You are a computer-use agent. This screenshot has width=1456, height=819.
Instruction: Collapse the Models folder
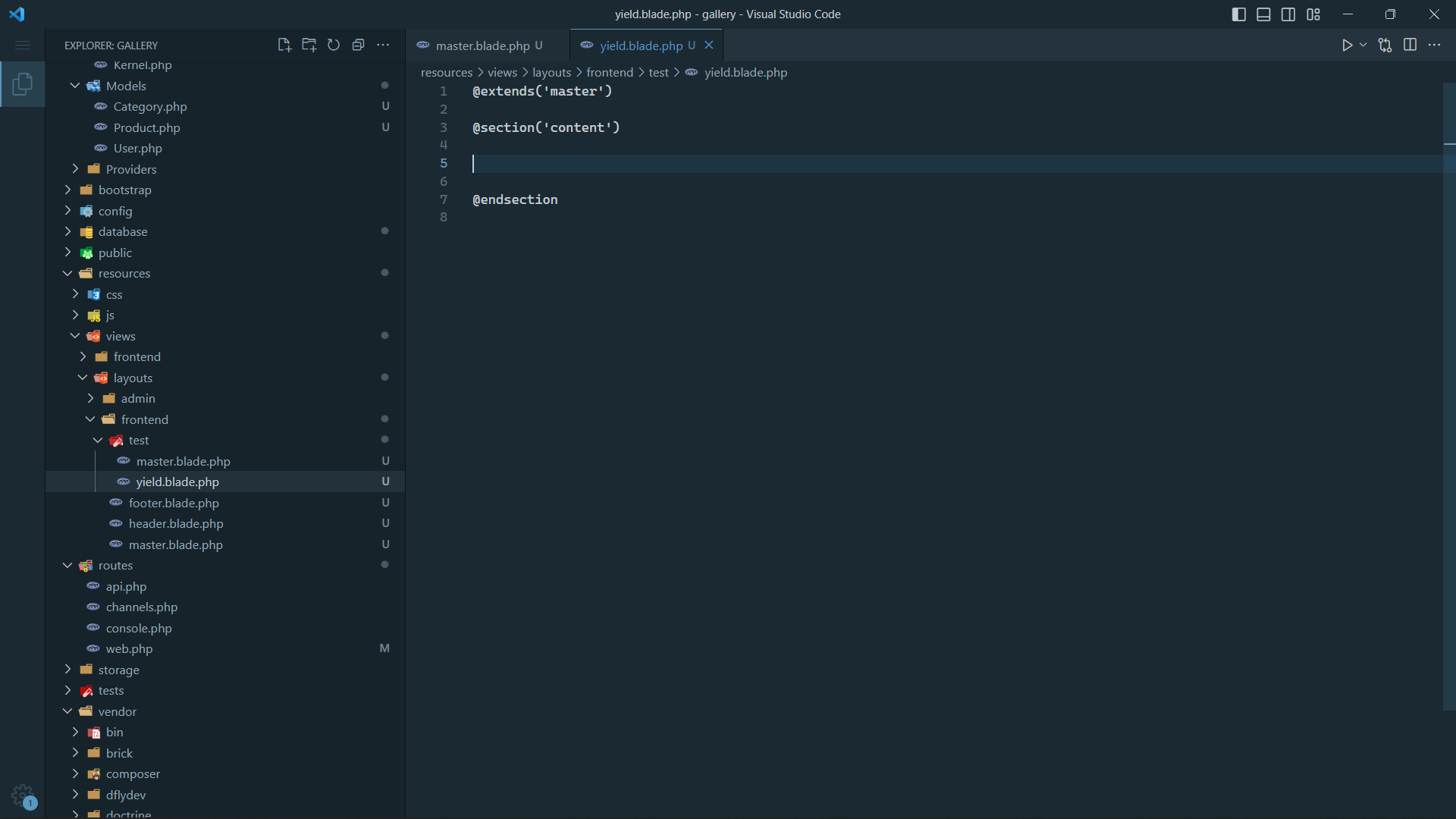tap(225, 86)
